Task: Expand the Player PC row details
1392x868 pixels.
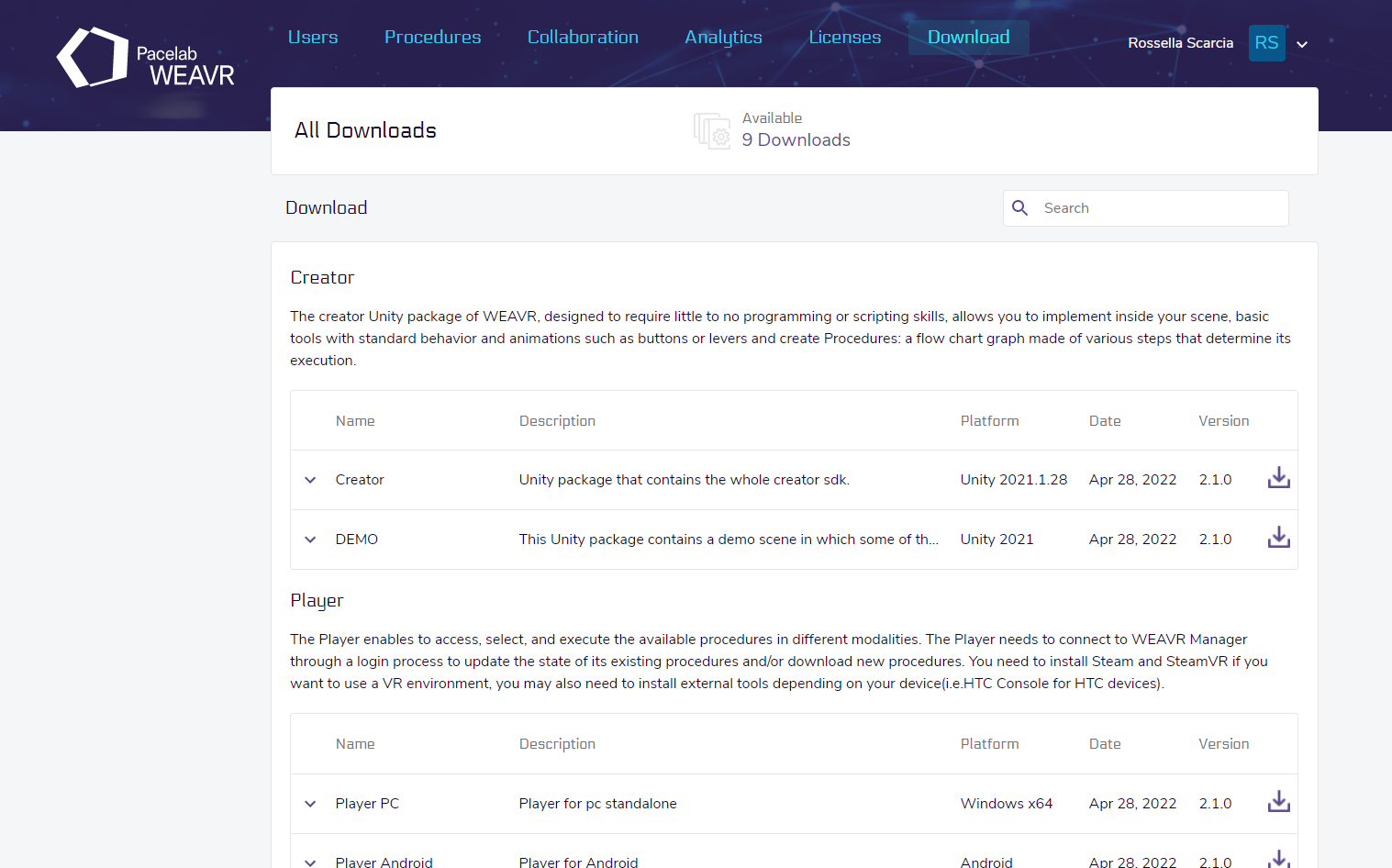Action: click(x=310, y=804)
